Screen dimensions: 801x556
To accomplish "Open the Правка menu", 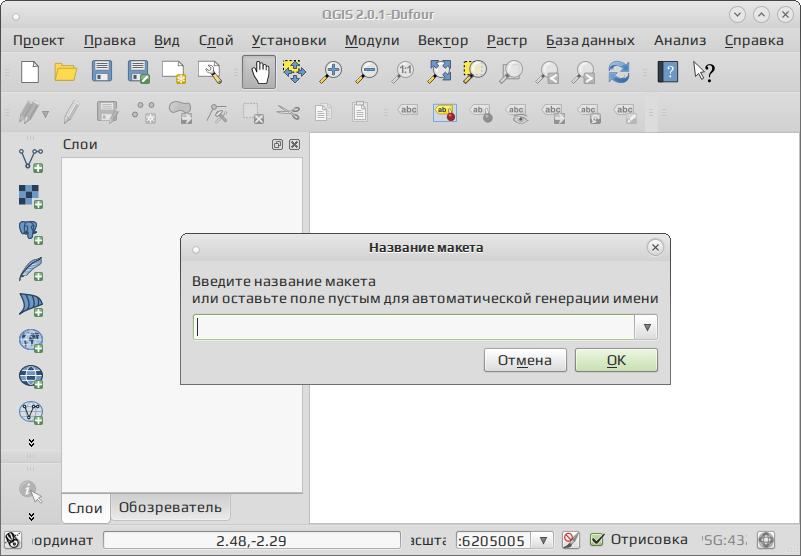I will pyautogui.click(x=110, y=40).
